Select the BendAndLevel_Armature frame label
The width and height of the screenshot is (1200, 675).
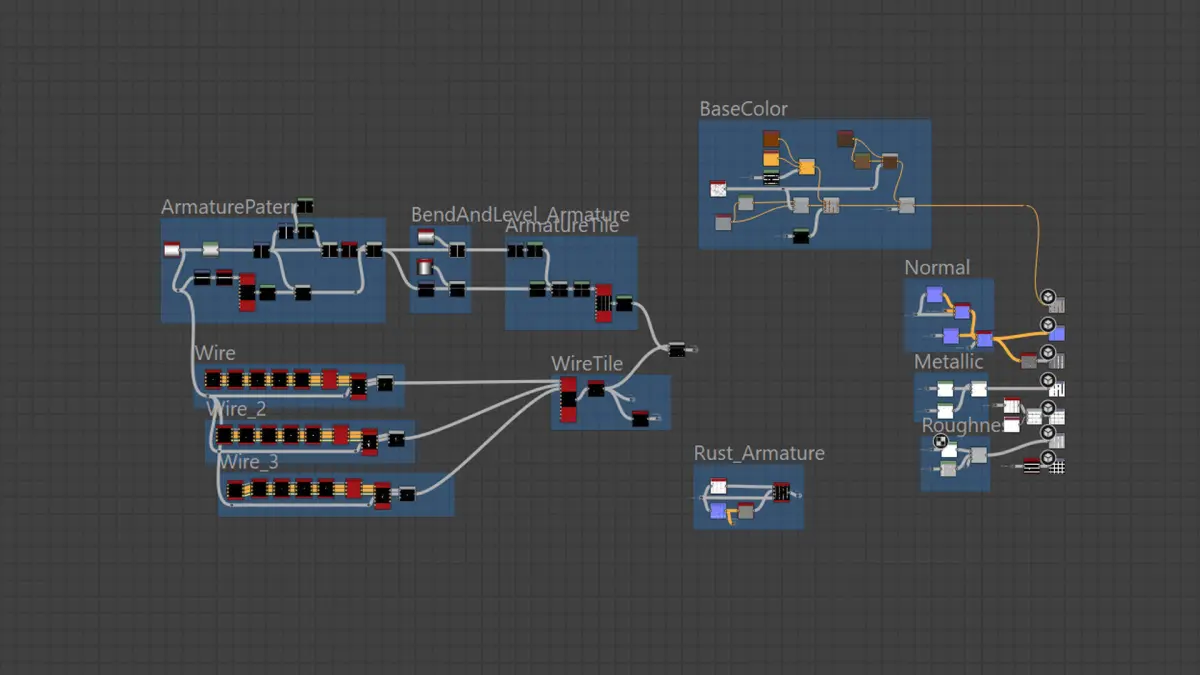click(520, 214)
